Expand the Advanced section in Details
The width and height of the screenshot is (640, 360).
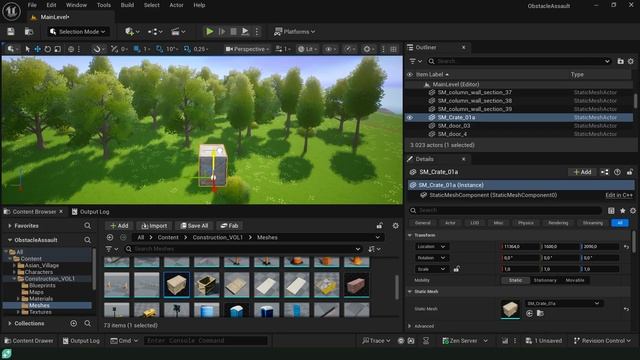(410, 326)
